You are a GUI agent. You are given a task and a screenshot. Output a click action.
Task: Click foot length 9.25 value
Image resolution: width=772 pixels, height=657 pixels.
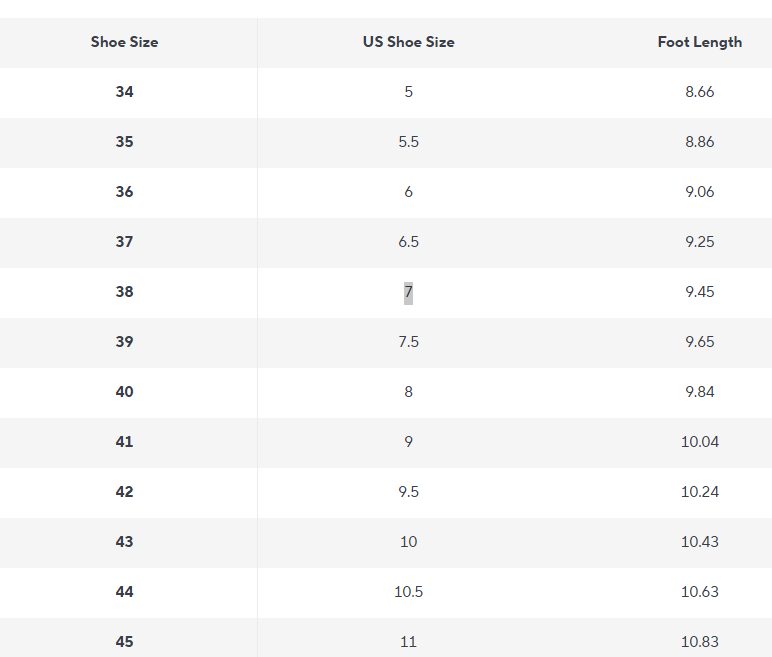(699, 242)
